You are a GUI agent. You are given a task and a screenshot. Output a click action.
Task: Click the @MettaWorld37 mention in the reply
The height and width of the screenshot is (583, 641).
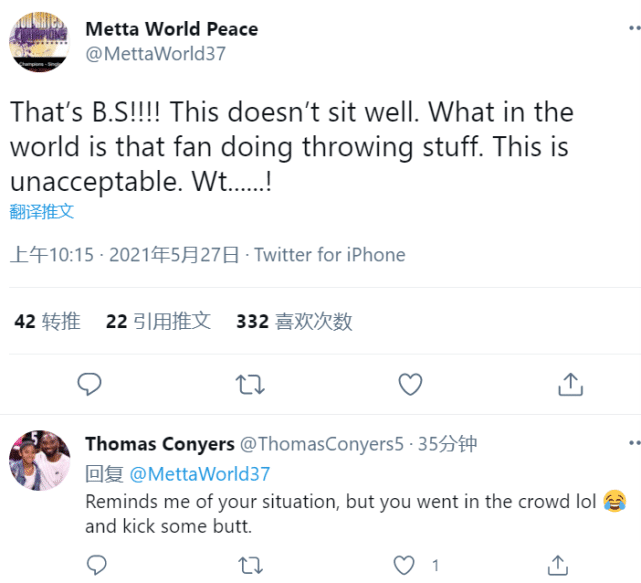200,474
